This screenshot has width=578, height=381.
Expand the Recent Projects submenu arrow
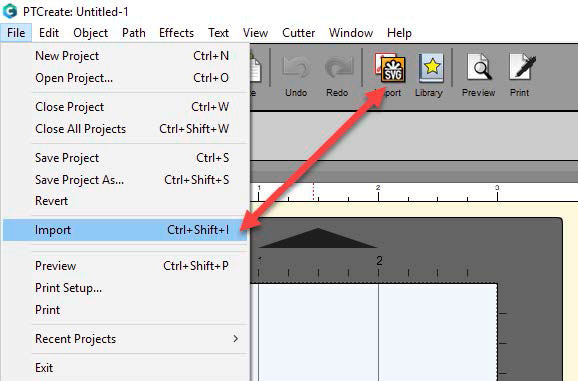coord(235,339)
